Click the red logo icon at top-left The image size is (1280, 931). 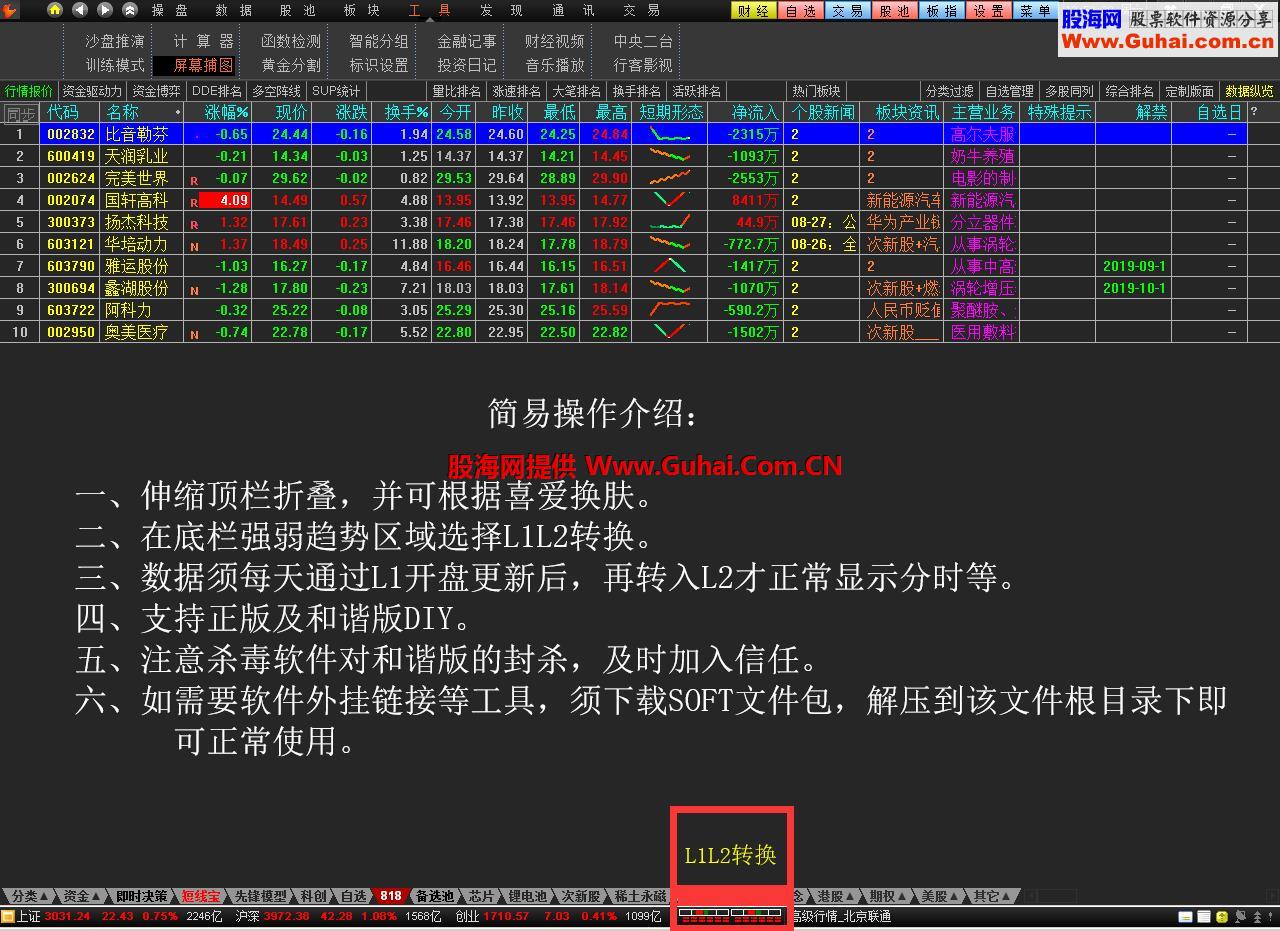(11, 10)
